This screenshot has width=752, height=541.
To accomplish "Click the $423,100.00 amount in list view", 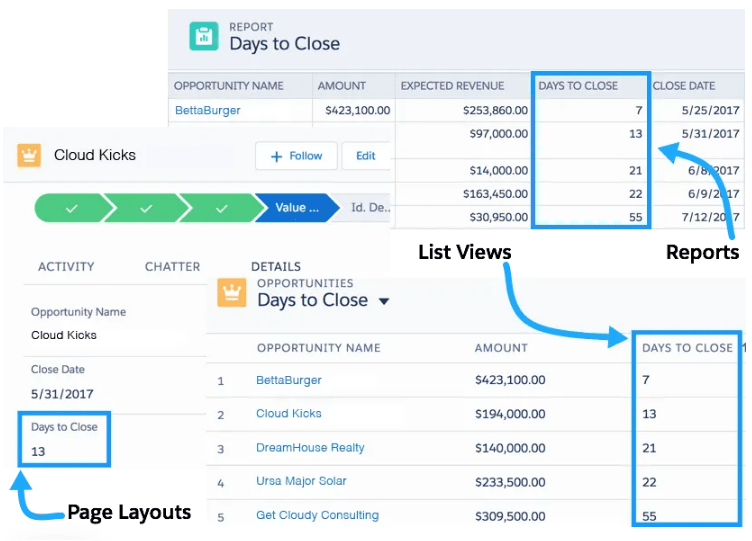I will pyautogui.click(x=510, y=380).
